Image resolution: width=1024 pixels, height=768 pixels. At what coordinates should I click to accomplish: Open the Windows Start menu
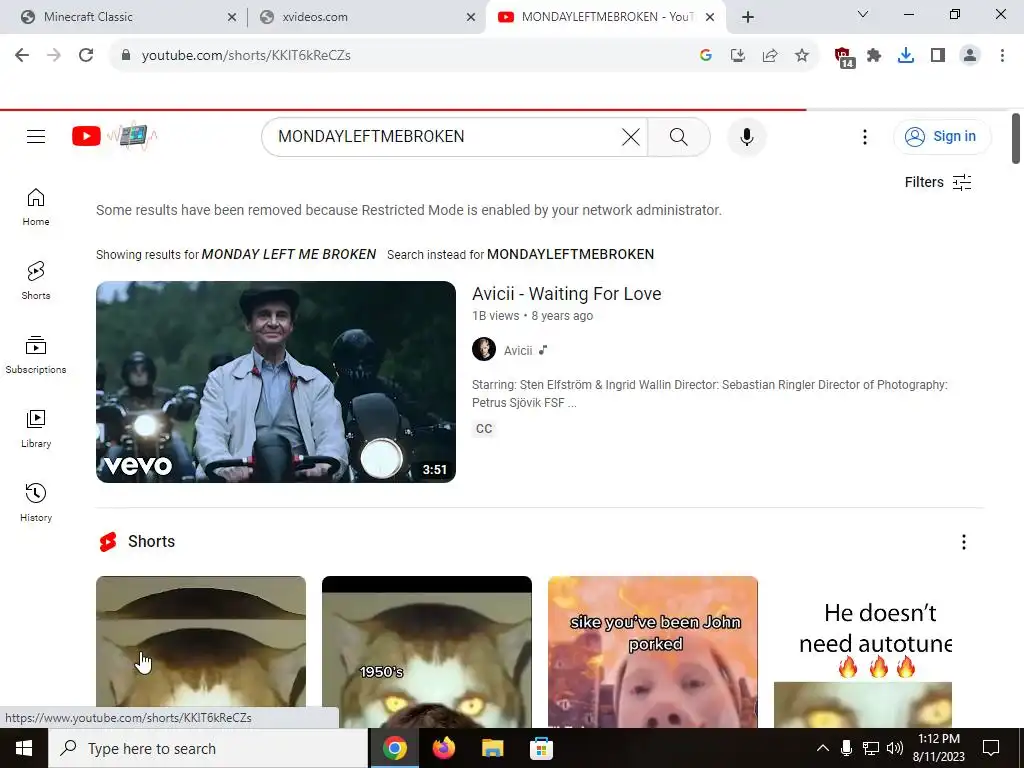point(24,748)
